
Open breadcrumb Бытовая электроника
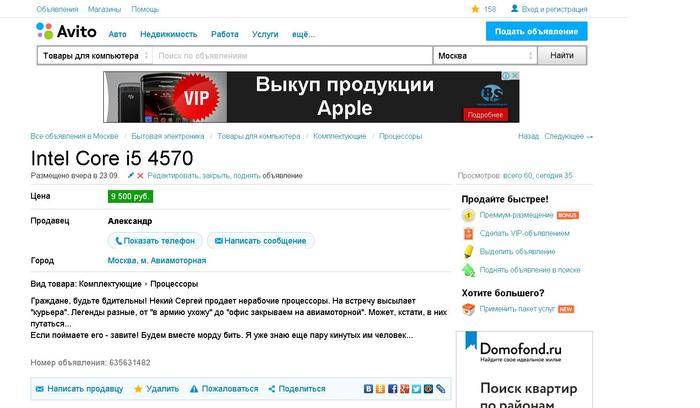(x=168, y=136)
